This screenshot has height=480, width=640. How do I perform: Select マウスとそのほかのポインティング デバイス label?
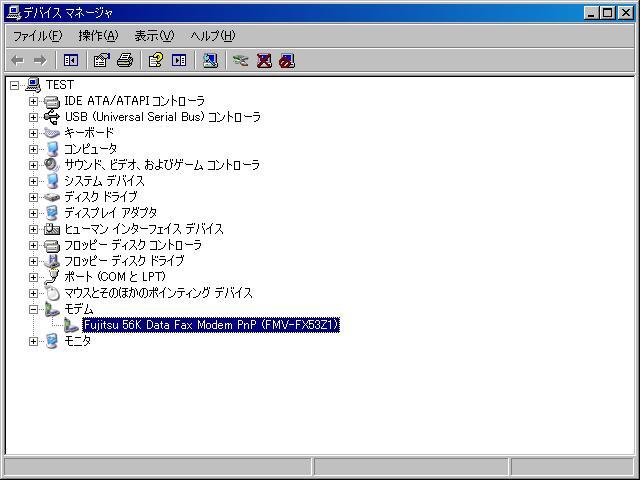(x=158, y=293)
